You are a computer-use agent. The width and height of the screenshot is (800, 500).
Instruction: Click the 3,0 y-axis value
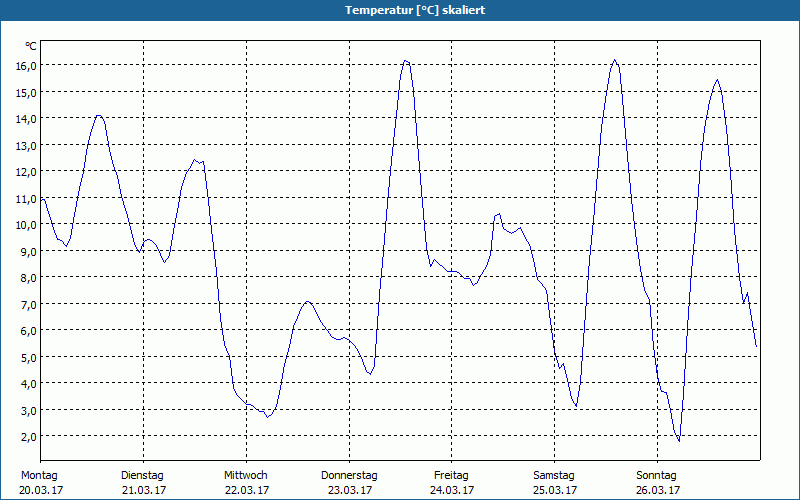[x=29, y=410]
